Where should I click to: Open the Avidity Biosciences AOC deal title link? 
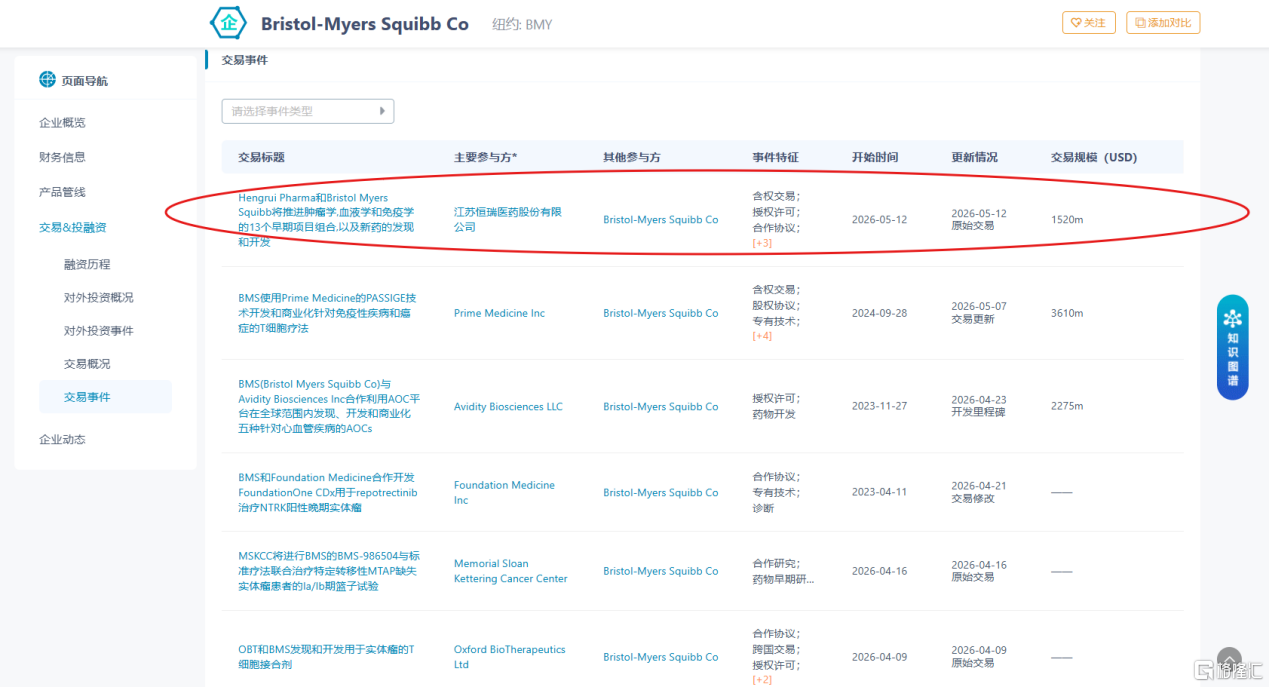pyautogui.click(x=329, y=406)
